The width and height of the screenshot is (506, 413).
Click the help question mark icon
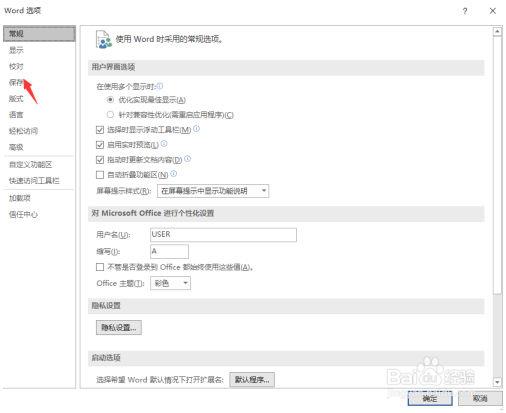465,11
